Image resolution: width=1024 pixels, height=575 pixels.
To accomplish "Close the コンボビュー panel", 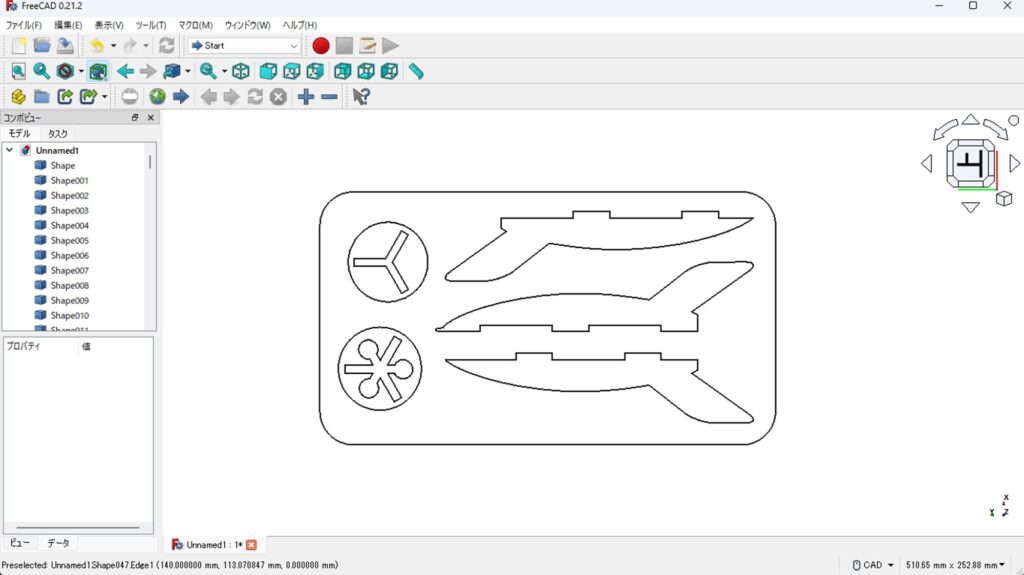I will pos(151,118).
